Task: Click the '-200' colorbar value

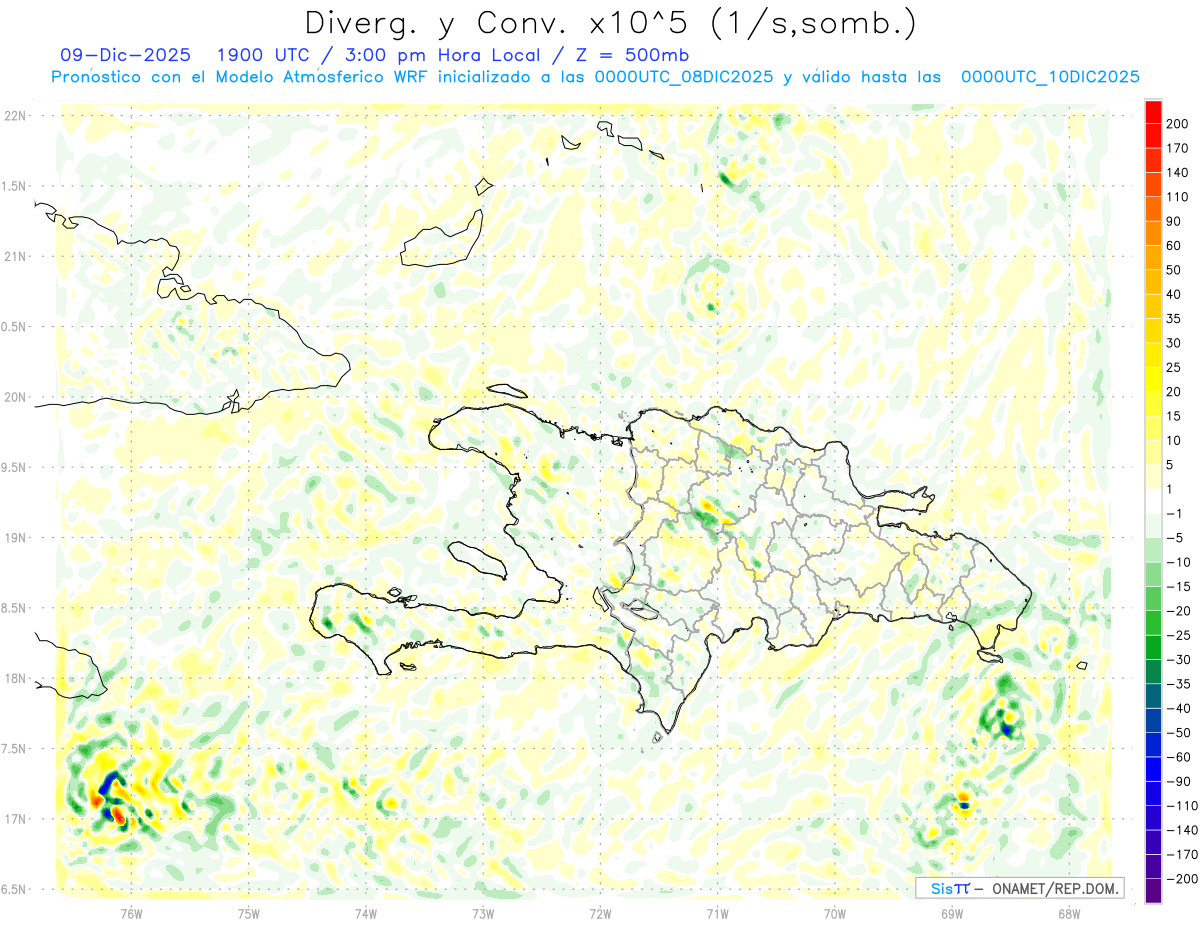Action: coord(1182,879)
